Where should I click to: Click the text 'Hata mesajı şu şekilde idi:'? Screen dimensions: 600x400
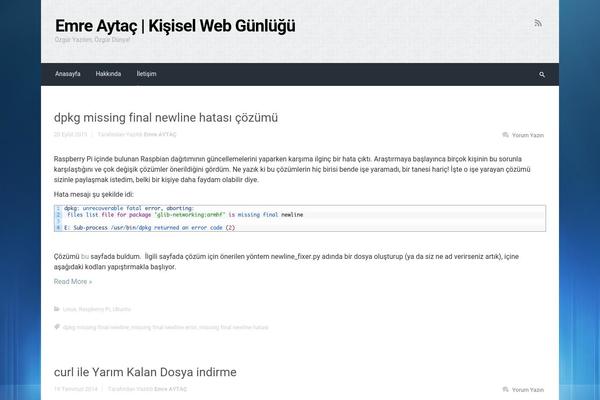(x=94, y=194)
